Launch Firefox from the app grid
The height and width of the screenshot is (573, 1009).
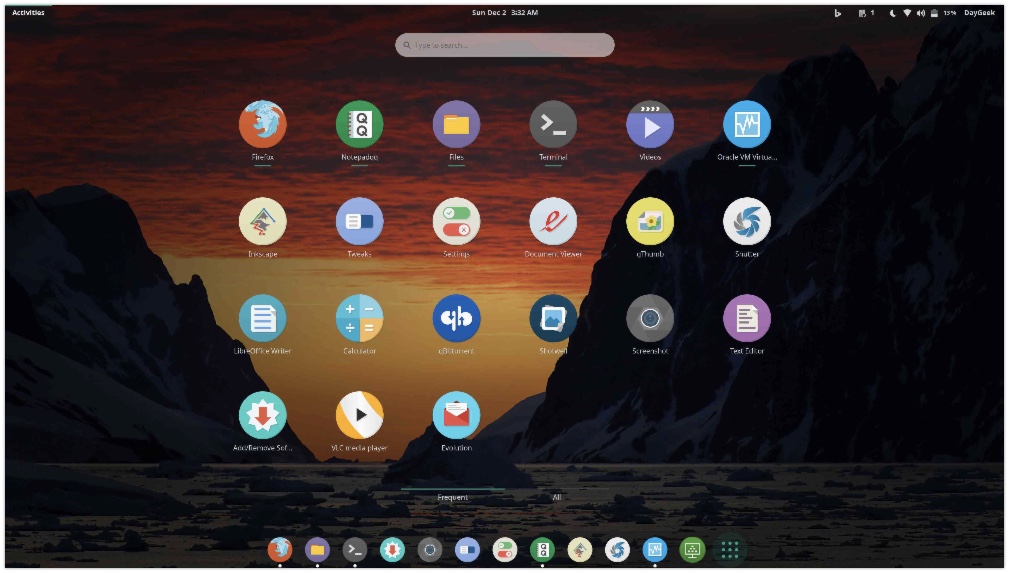coord(262,125)
